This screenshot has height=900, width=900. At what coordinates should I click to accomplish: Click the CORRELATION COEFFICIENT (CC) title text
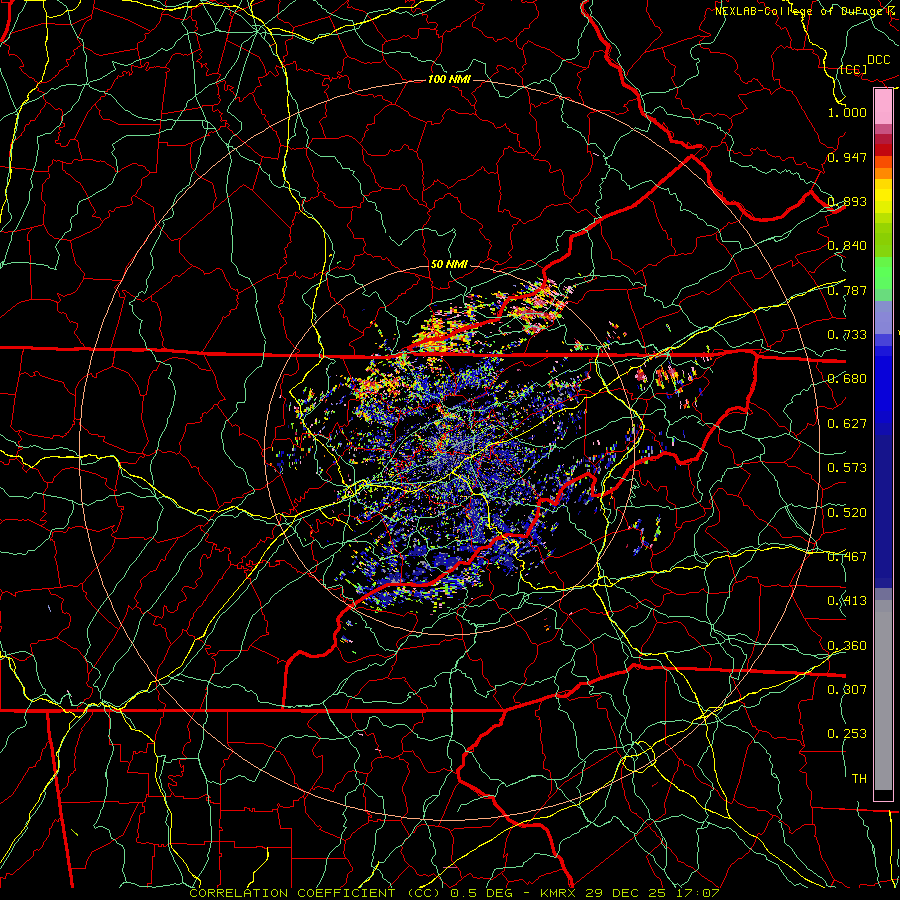(x=316, y=893)
